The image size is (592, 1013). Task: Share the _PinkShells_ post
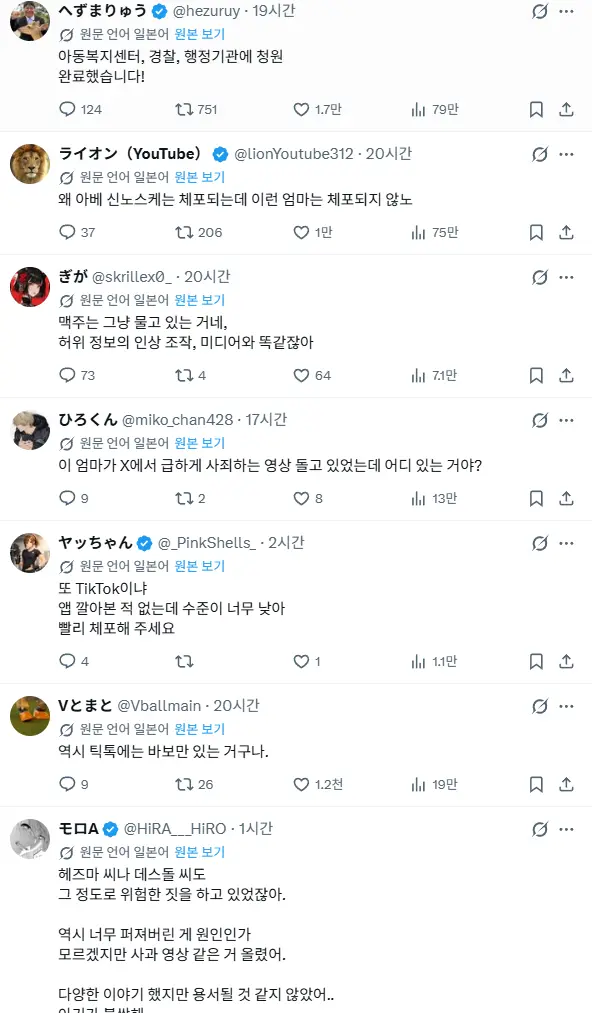566,661
